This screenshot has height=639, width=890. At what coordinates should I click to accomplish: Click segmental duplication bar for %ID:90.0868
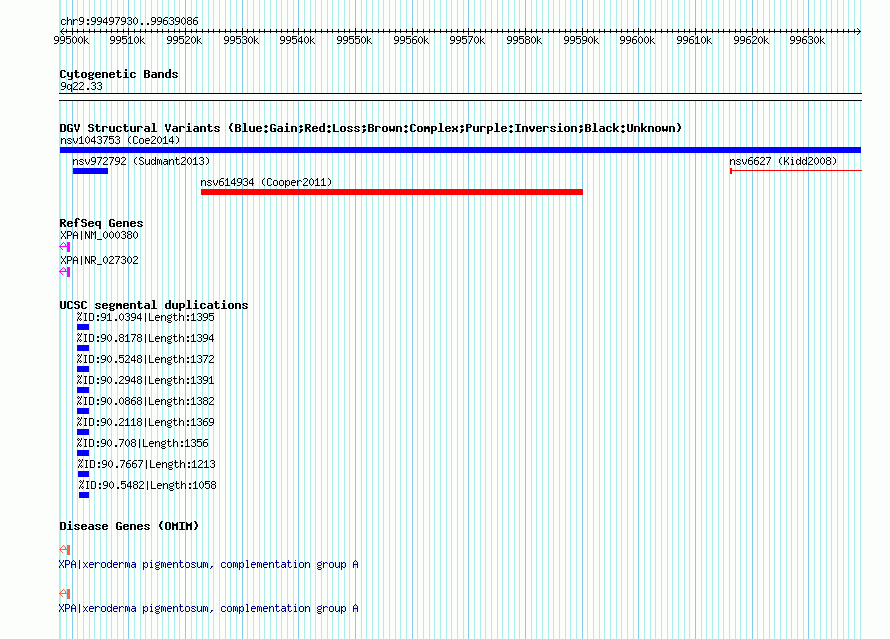point(83,411)
